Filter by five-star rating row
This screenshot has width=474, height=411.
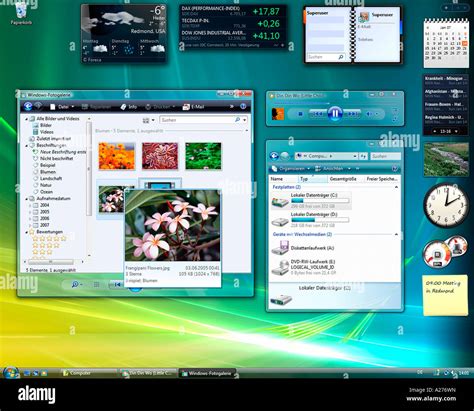49,239
